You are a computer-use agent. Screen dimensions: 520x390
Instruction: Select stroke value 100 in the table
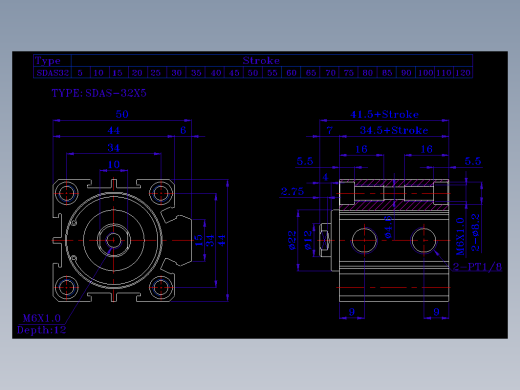425,73
